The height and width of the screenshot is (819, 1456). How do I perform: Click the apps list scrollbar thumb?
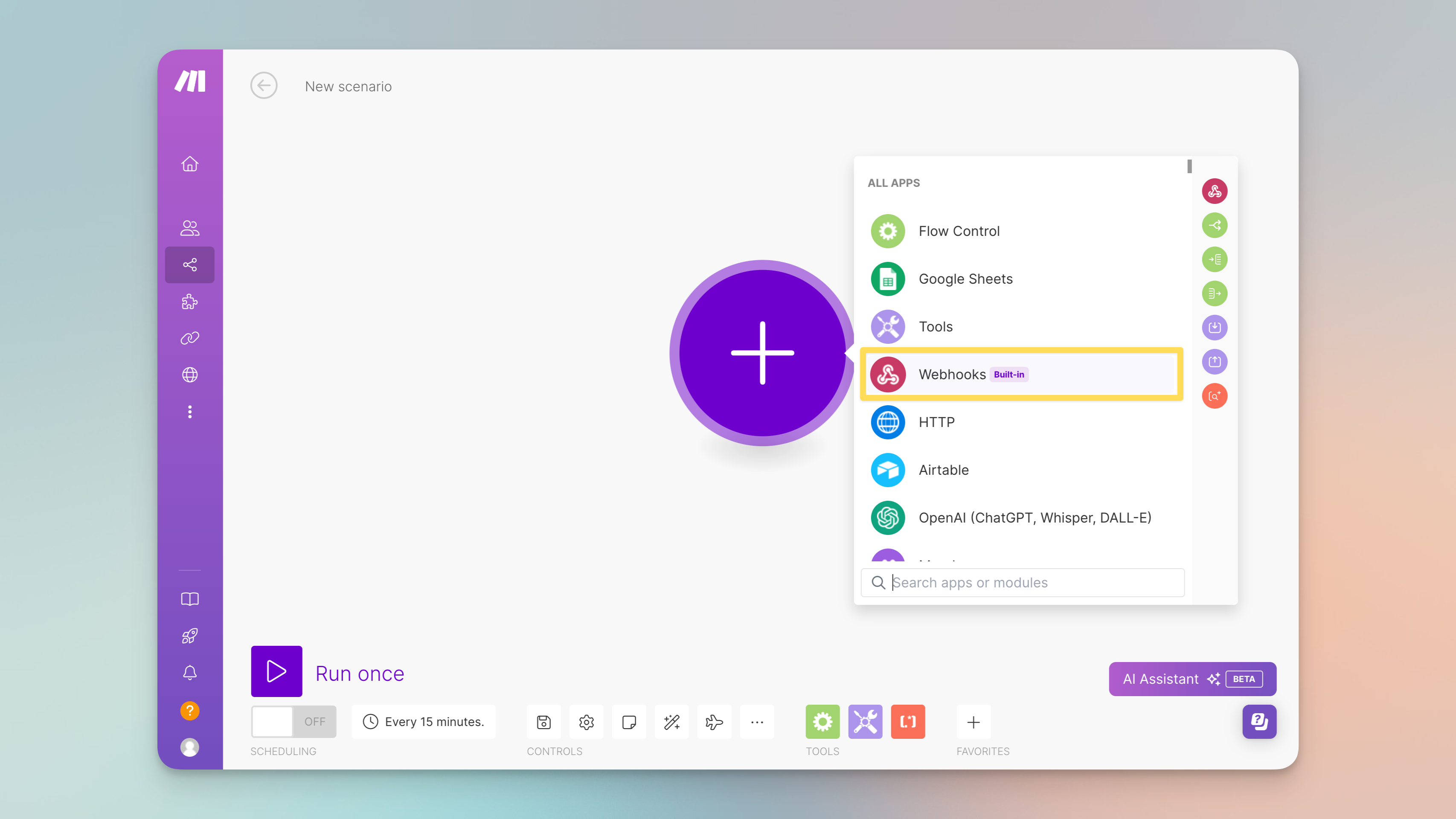pyautogui.click(x=1189, y=166)
